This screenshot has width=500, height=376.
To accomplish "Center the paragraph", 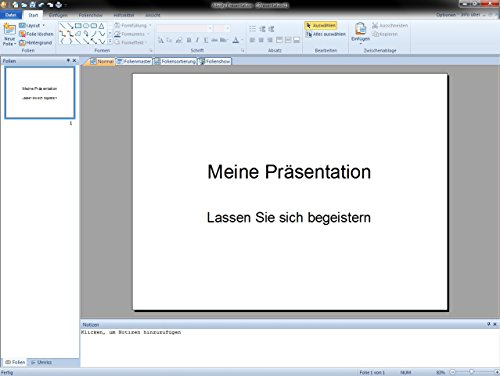I will tap(261, 40).
